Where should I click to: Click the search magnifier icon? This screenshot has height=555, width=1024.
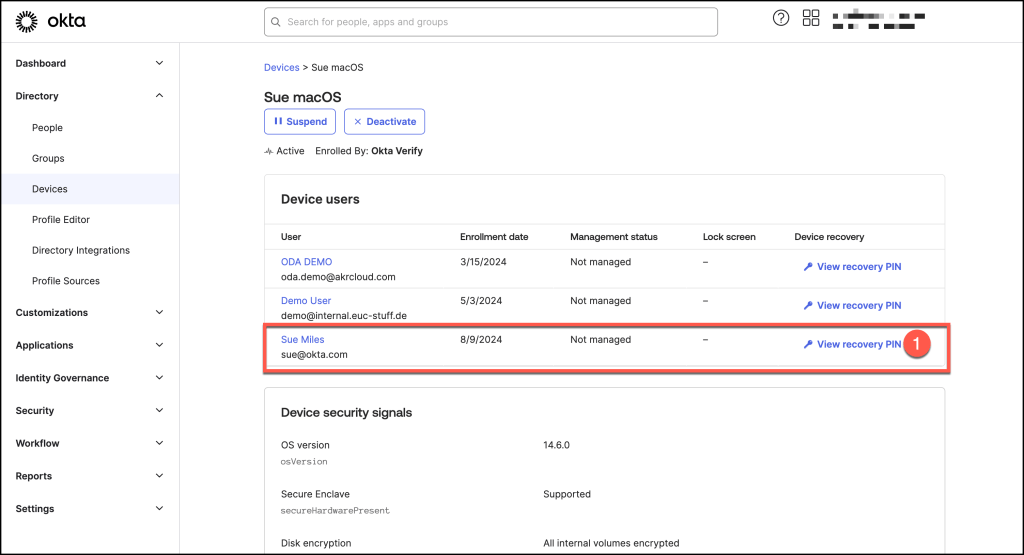(276, 22)
